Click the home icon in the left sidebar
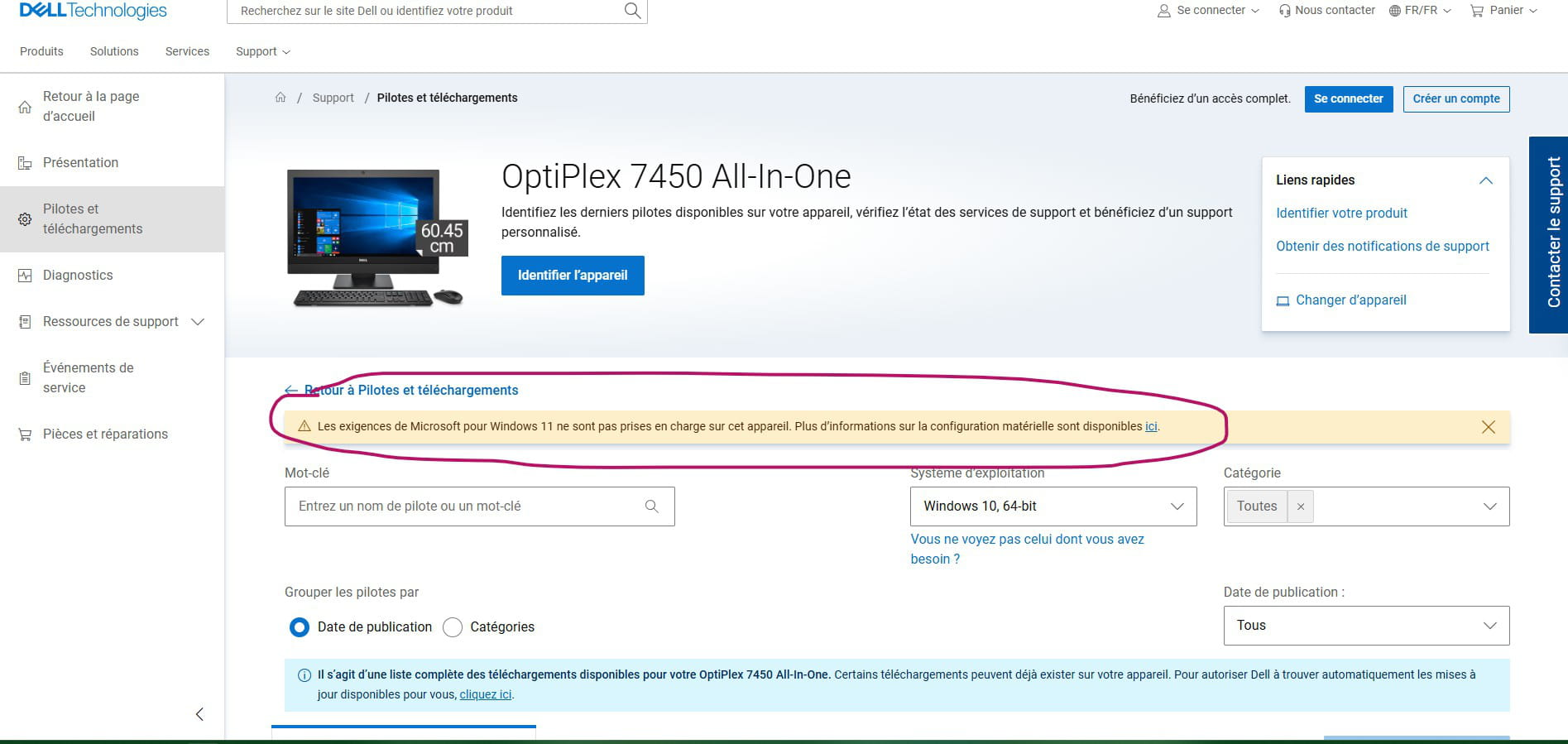 pos(25,107)
